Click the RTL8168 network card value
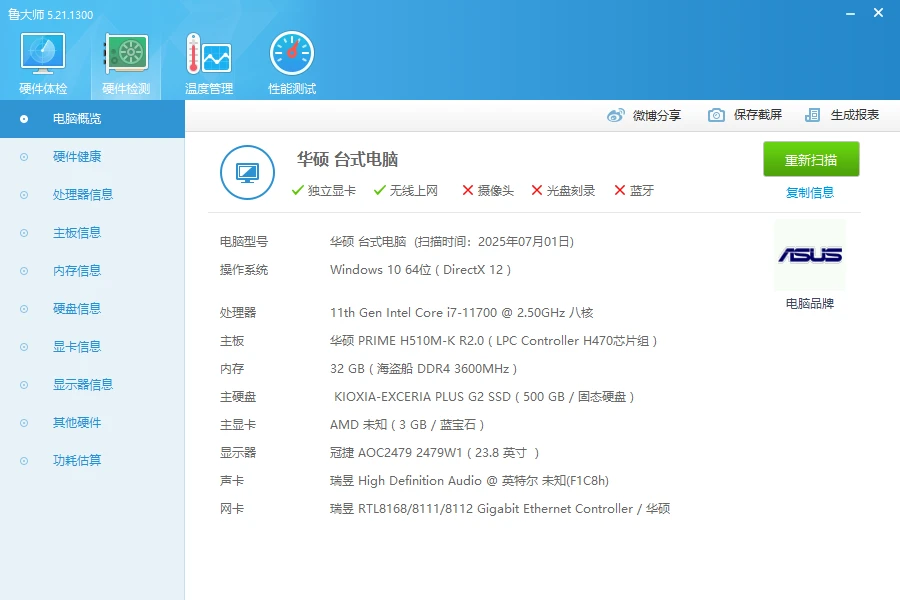The height and width of the screenshot is (600, 900). click(499, 509)
